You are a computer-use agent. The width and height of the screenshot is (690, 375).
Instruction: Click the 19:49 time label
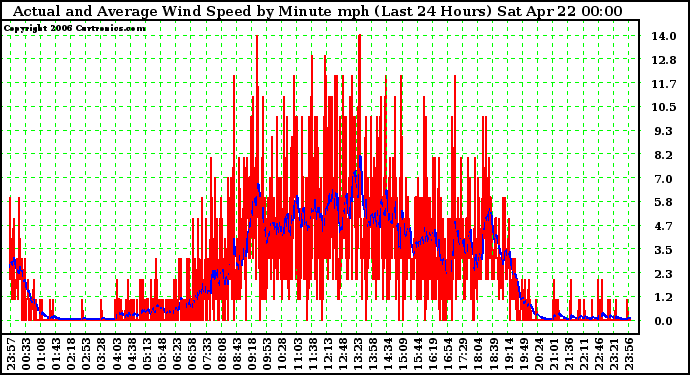point(523,353)
